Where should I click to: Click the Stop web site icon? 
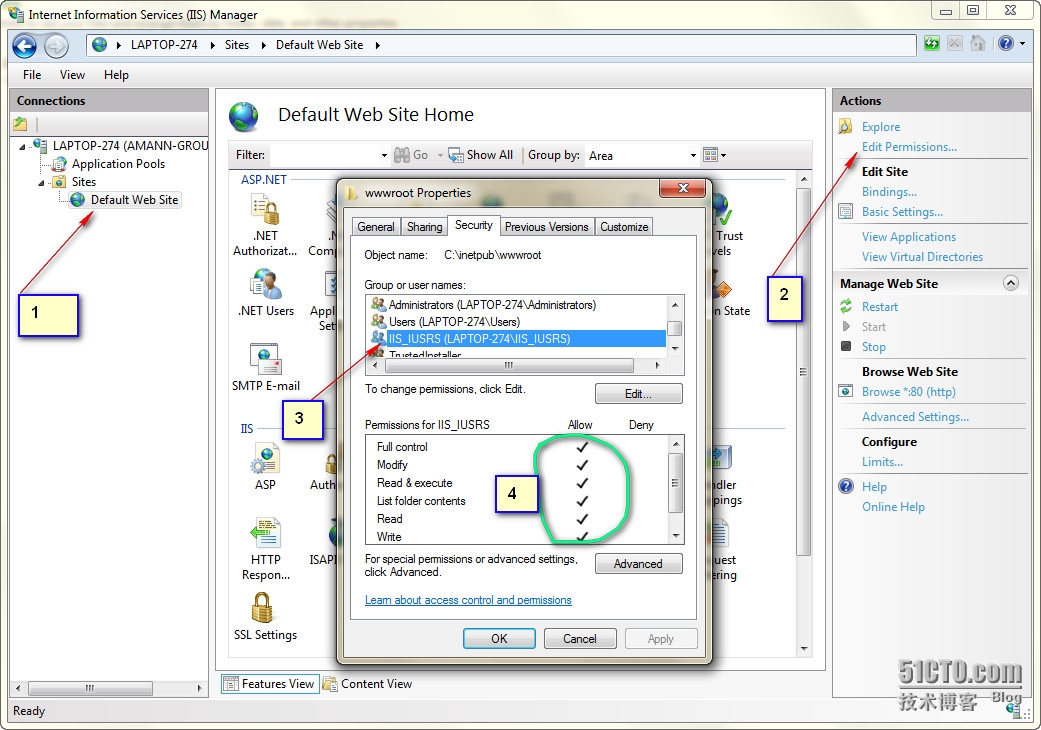(846, 346)
